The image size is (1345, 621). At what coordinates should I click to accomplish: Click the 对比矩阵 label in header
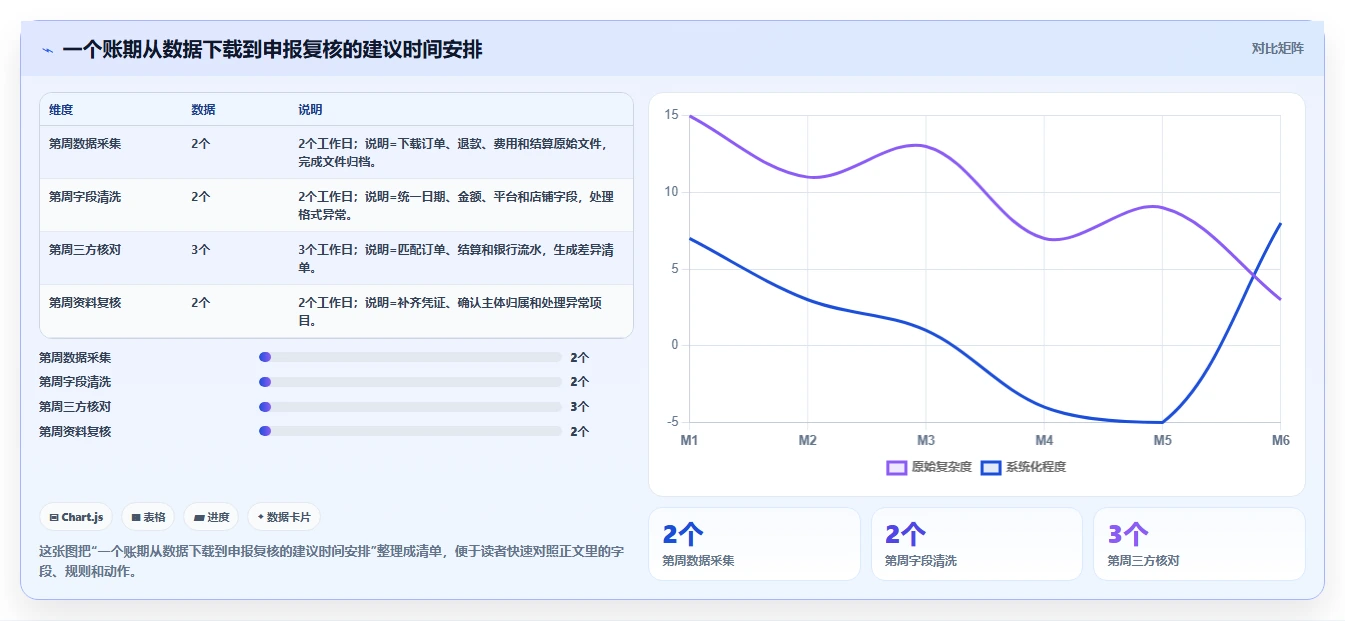coord(1277,48)
